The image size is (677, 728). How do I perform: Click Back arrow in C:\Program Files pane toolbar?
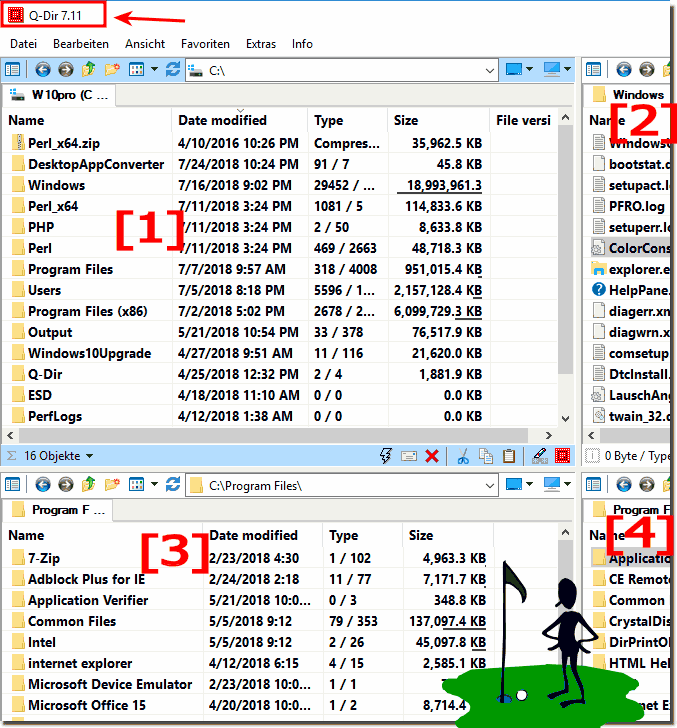tap(43, 485)
